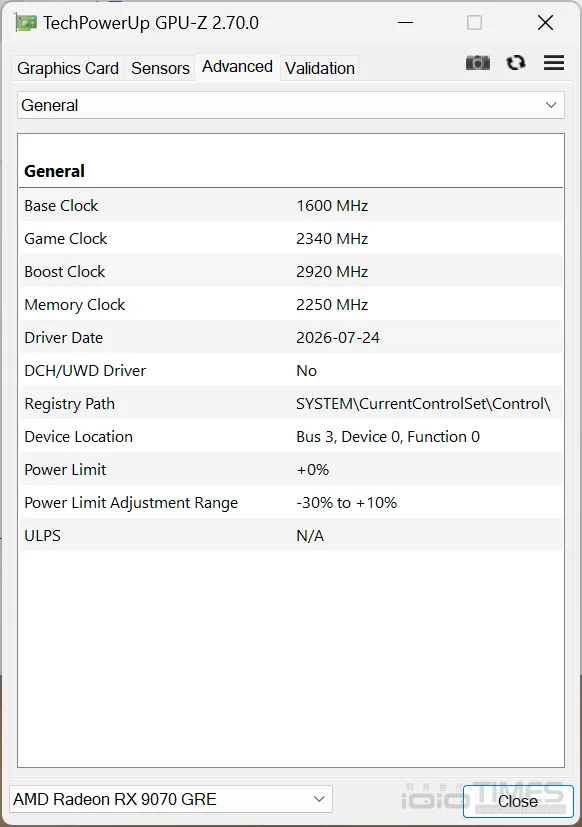The height and width of the screenshot is (827, 582).
Task: Click the Close button
Action: (518, 801)
